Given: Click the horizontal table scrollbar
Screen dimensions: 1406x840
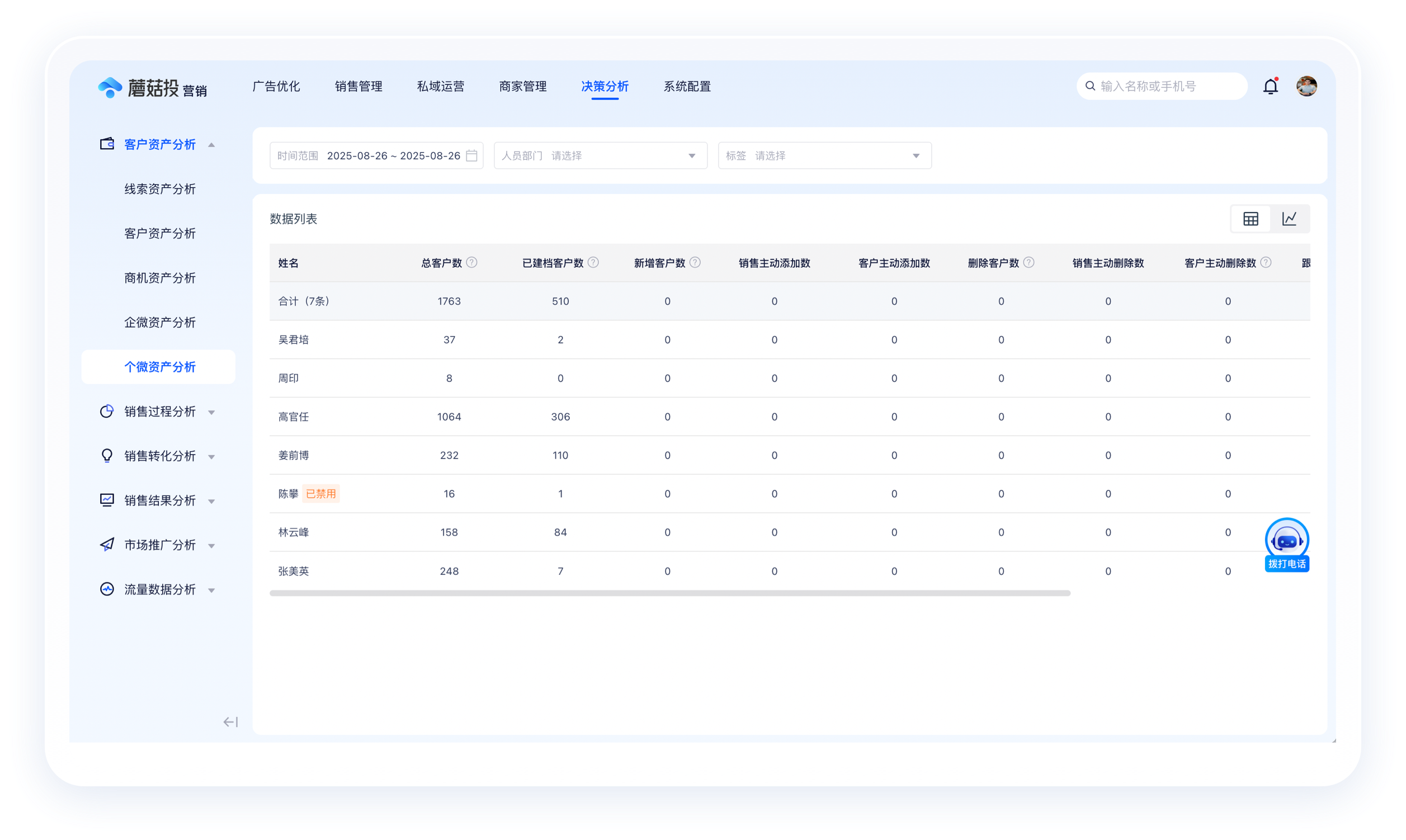Looking at the screenshot, I should [x=669, y=593].
